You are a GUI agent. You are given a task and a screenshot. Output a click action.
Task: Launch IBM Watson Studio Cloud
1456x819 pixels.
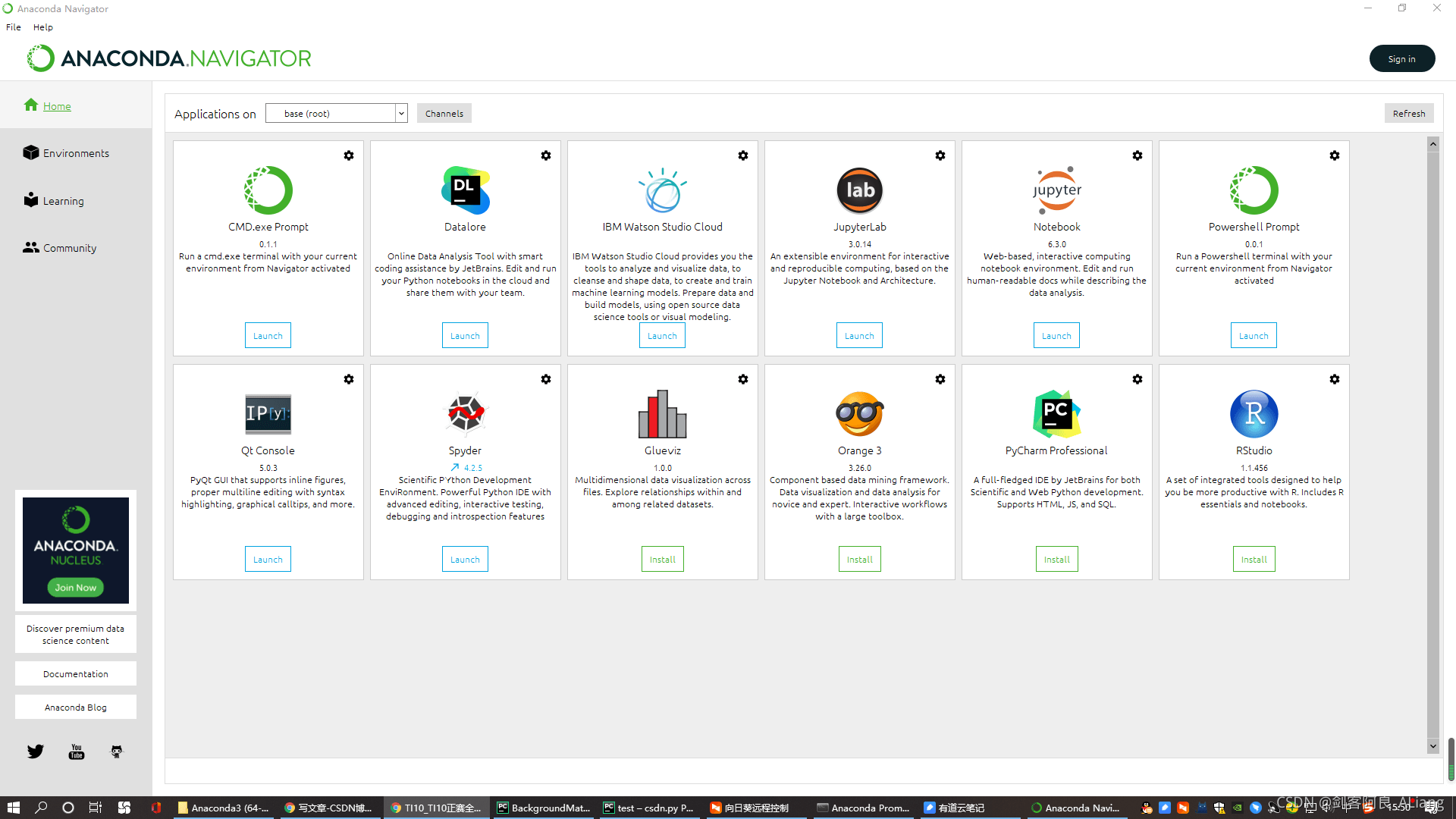click(662, 335)
